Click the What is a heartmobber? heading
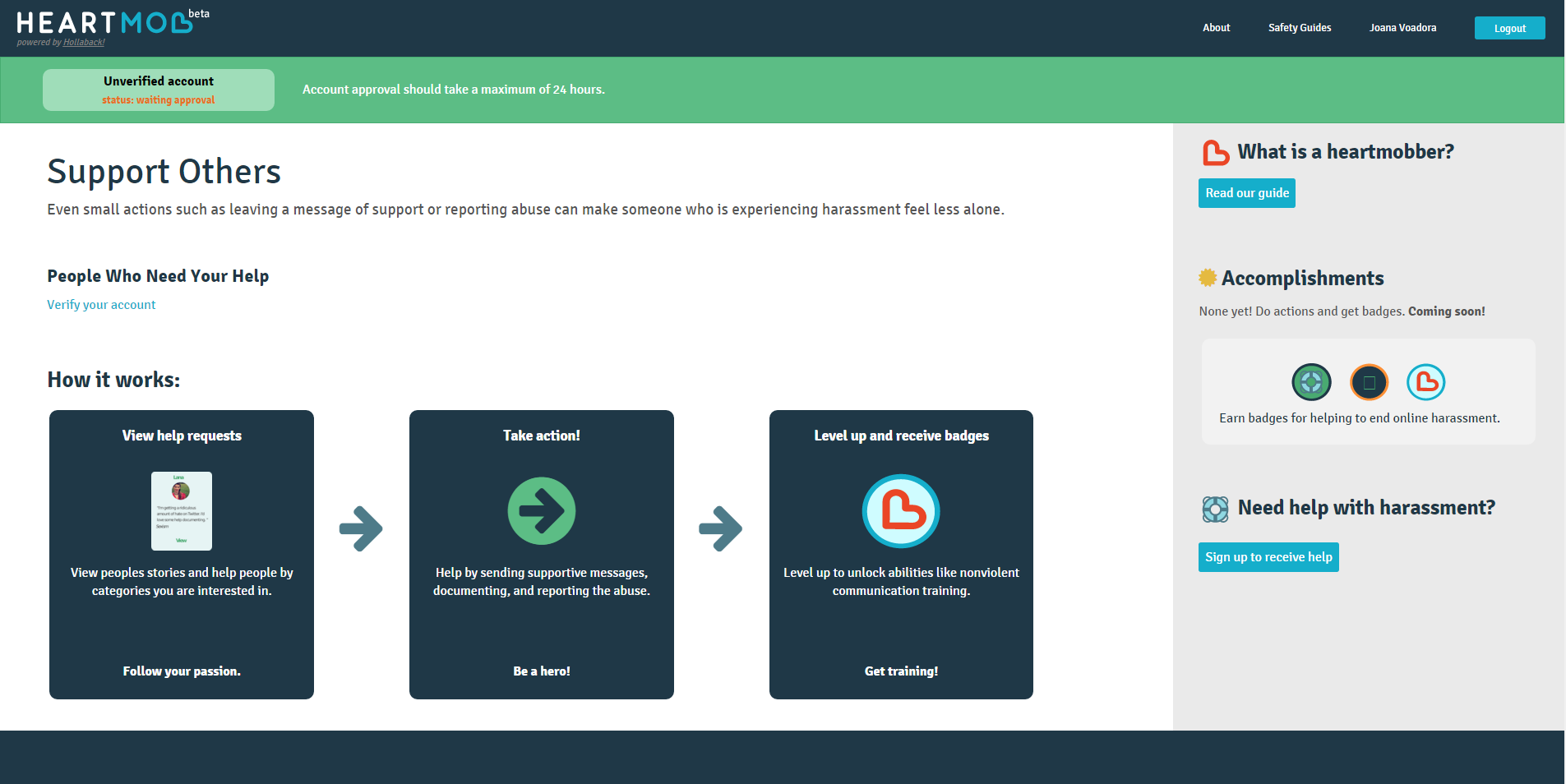1566x784 pixels. click(1346, 152)
